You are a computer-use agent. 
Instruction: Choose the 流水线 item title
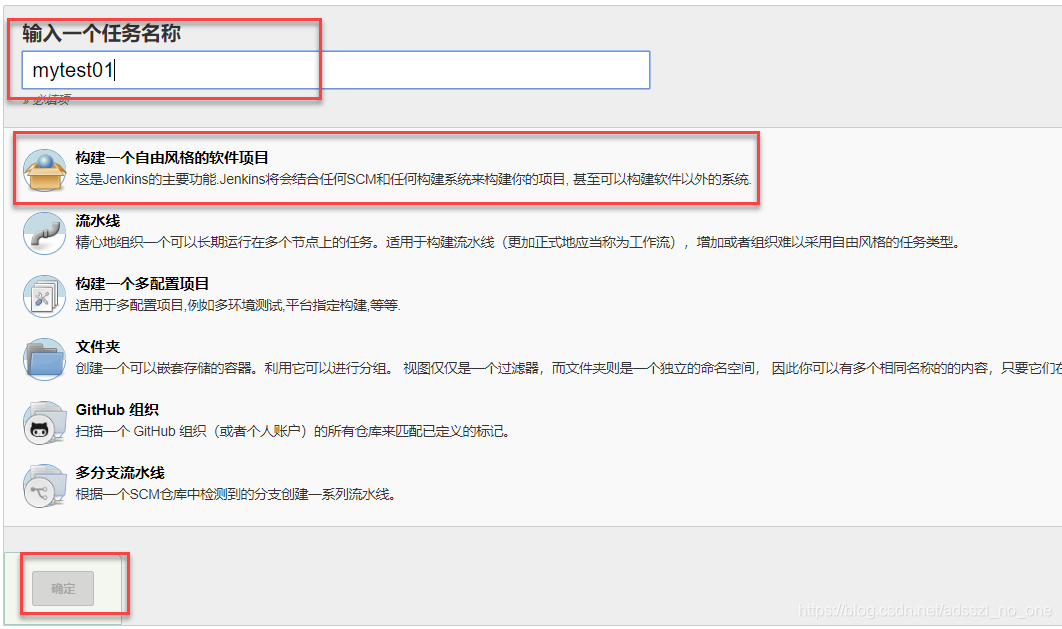98,221
